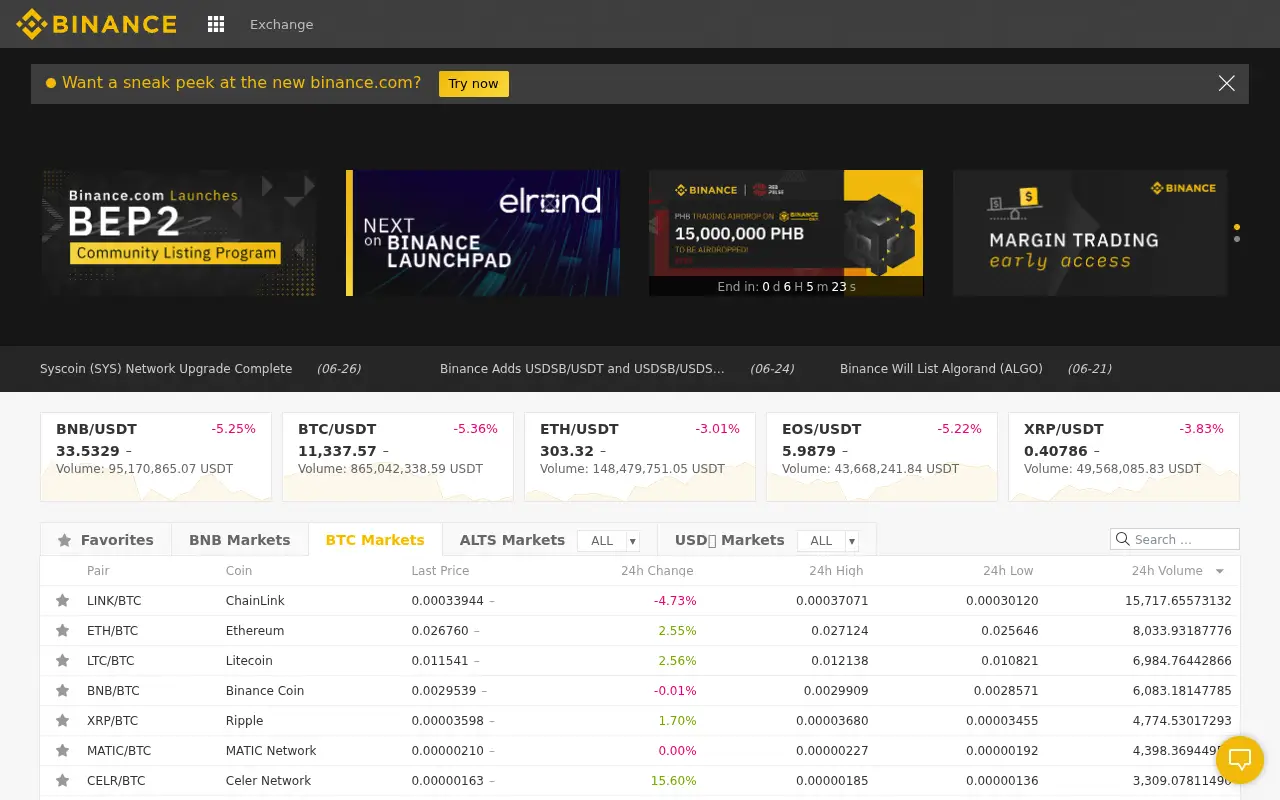1280x800 pixels.
Task: Open the BEP2 Community Listing banner
Action: pyautogui.click(x=180, y=233)
